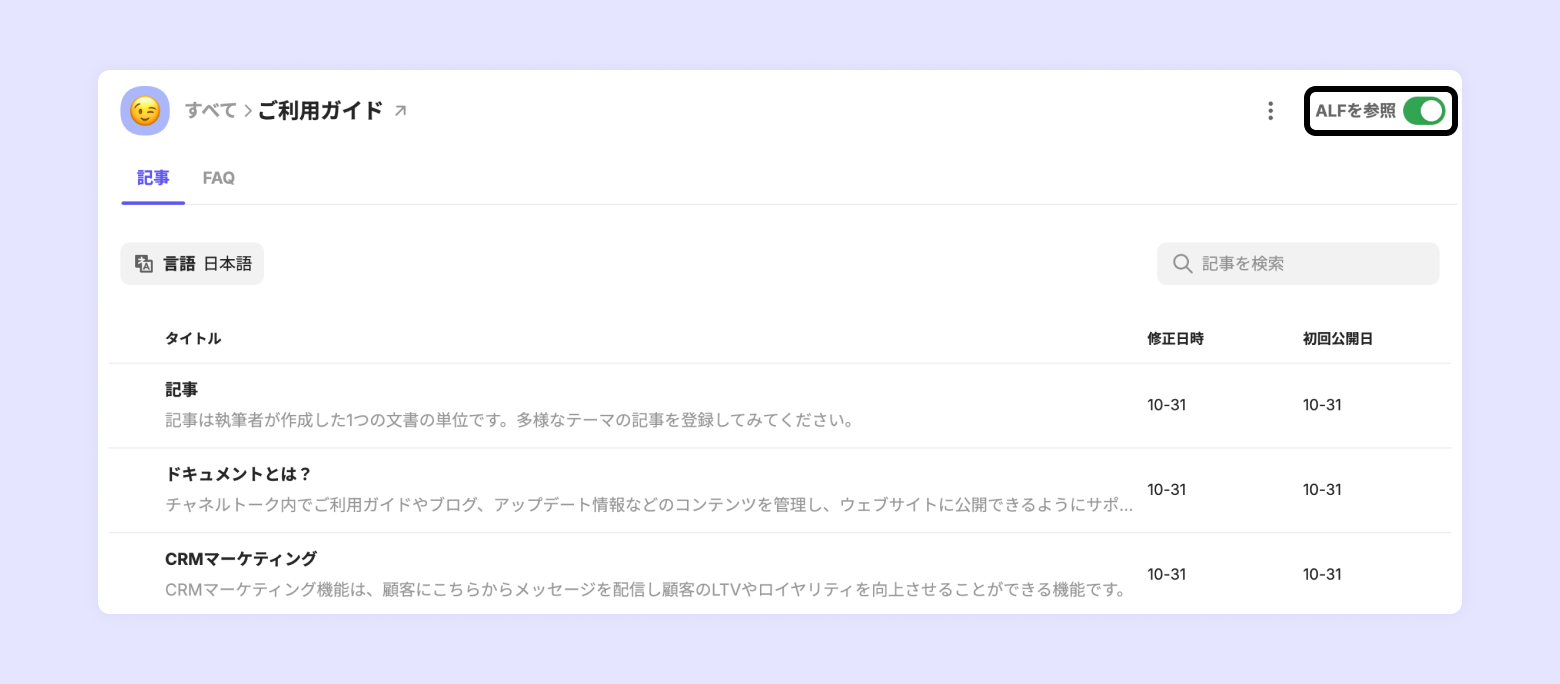
Task: Click the ご利用ガイド breadcrumb title
Action: [x=320, y=111]
